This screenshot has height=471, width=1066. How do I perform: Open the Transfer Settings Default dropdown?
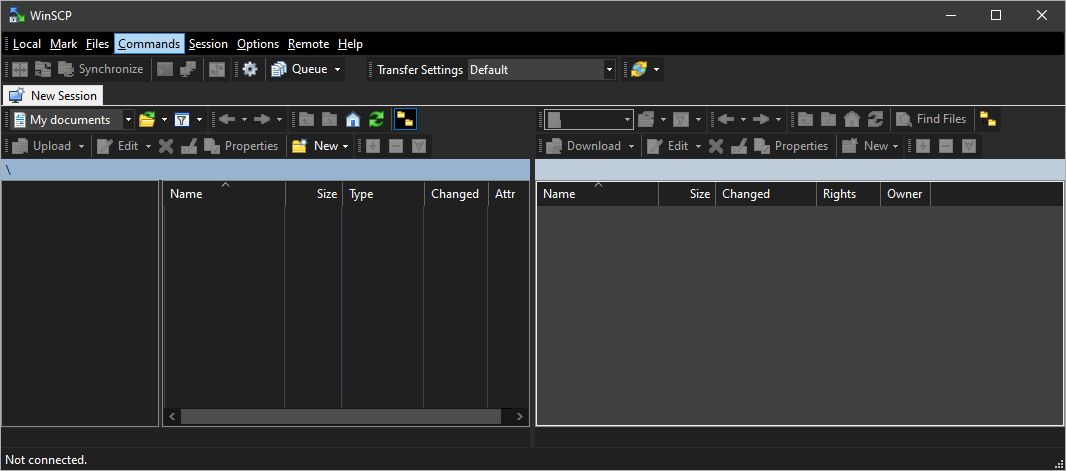point(609,70)
